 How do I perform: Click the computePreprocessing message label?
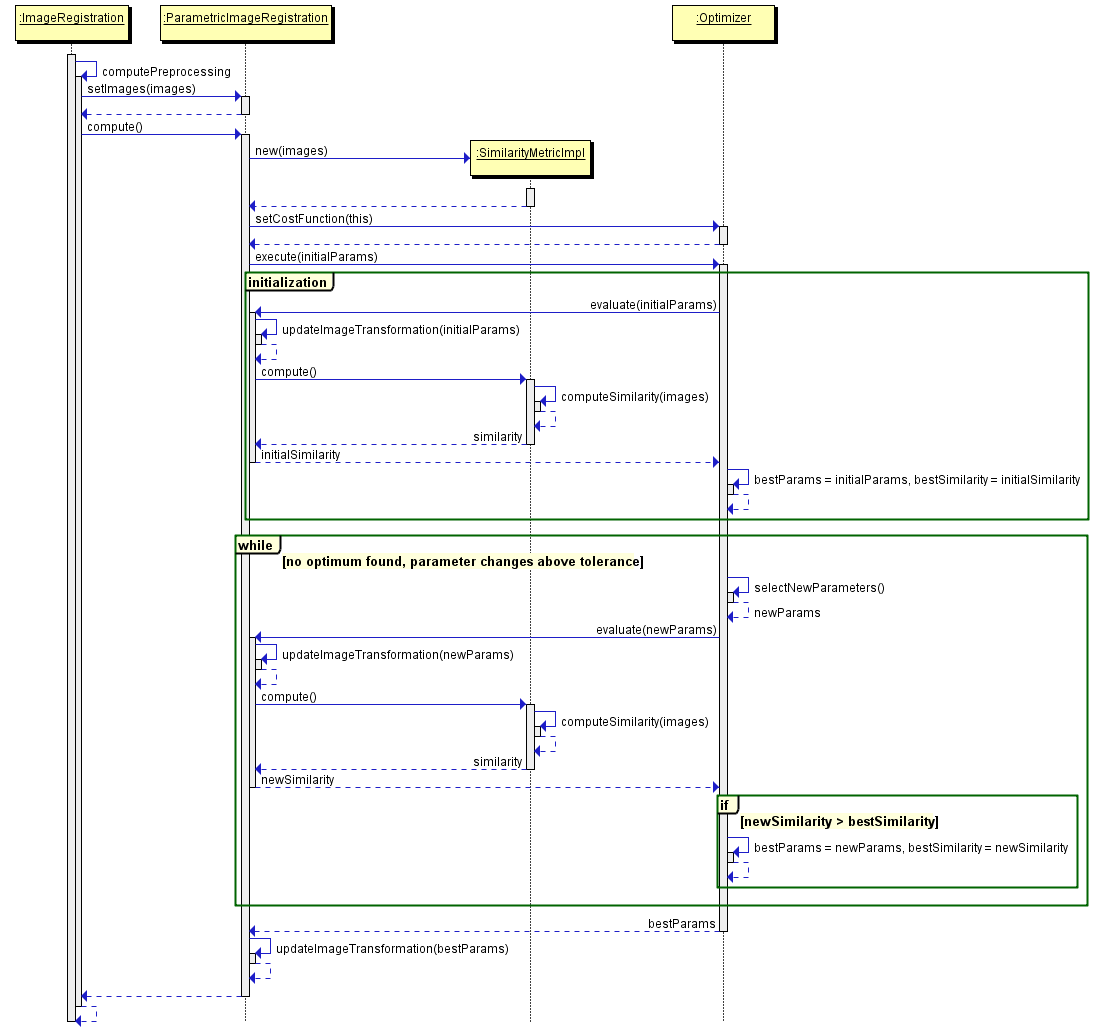(166, 72)
